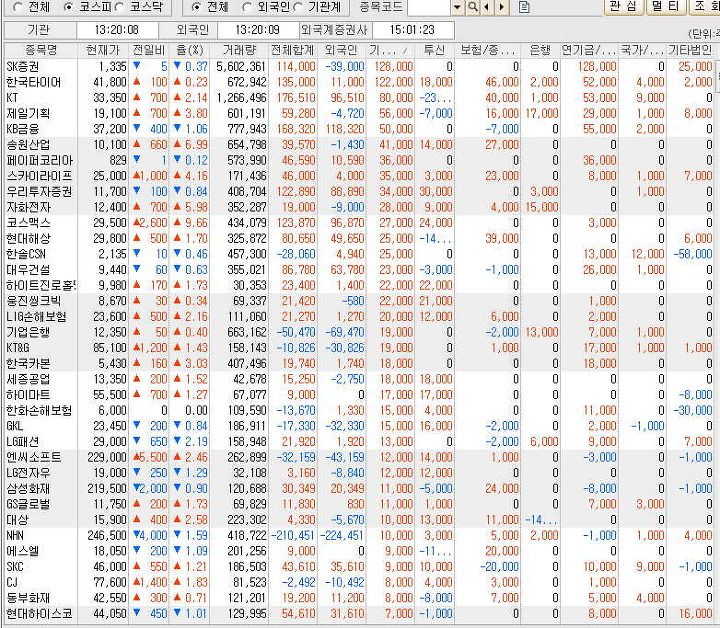The height and width of the screenshot is (628, 720).
Task: Click the 15:01:23 foreign brokerage time field
Action: [413, 30]
